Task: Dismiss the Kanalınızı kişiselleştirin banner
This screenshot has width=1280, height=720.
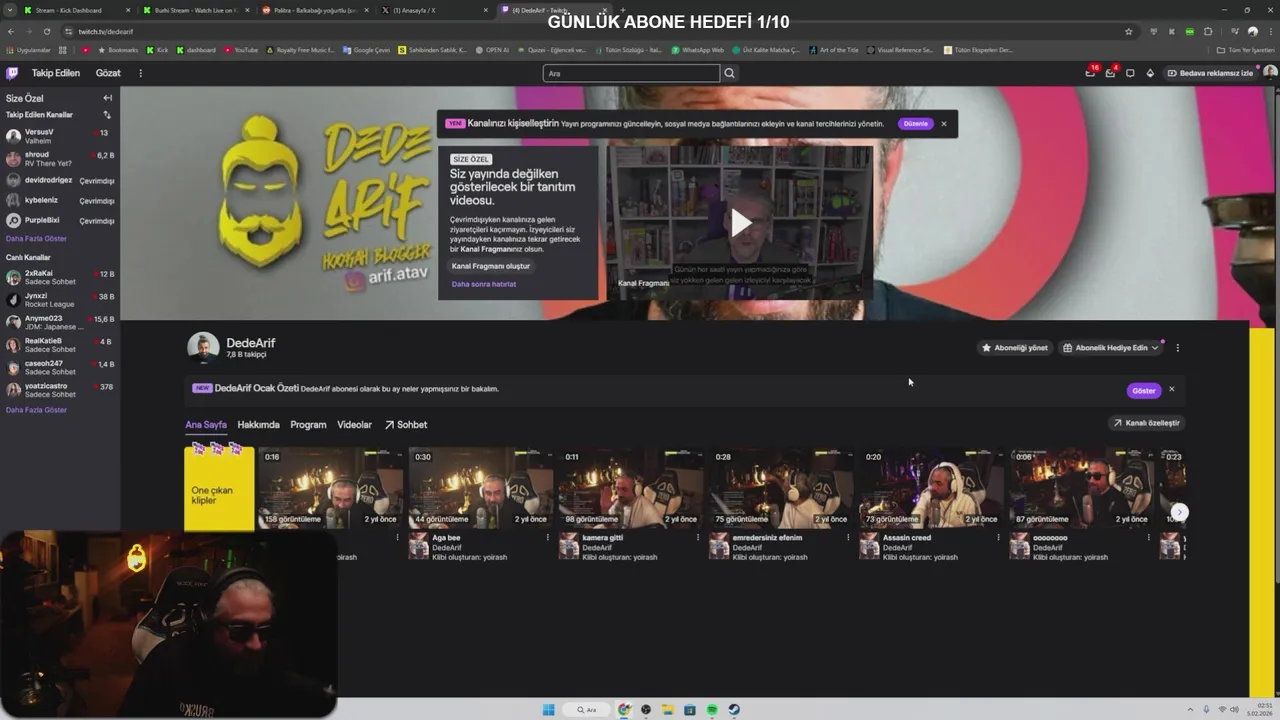Action: (943, 124)
